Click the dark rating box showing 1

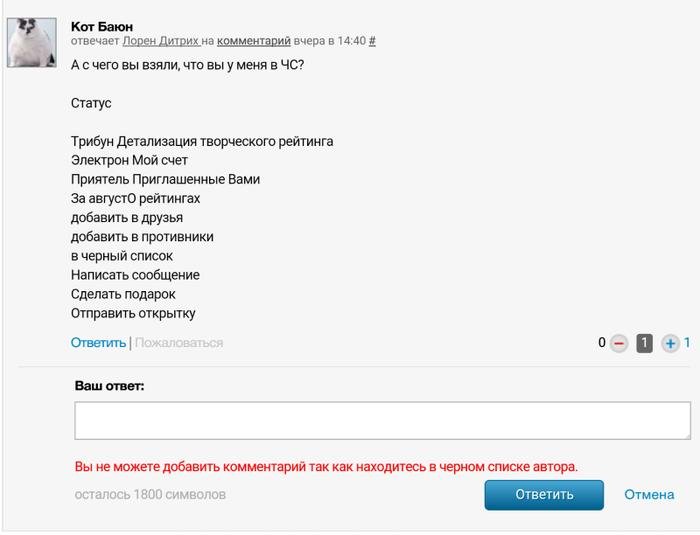click(645, 343)
